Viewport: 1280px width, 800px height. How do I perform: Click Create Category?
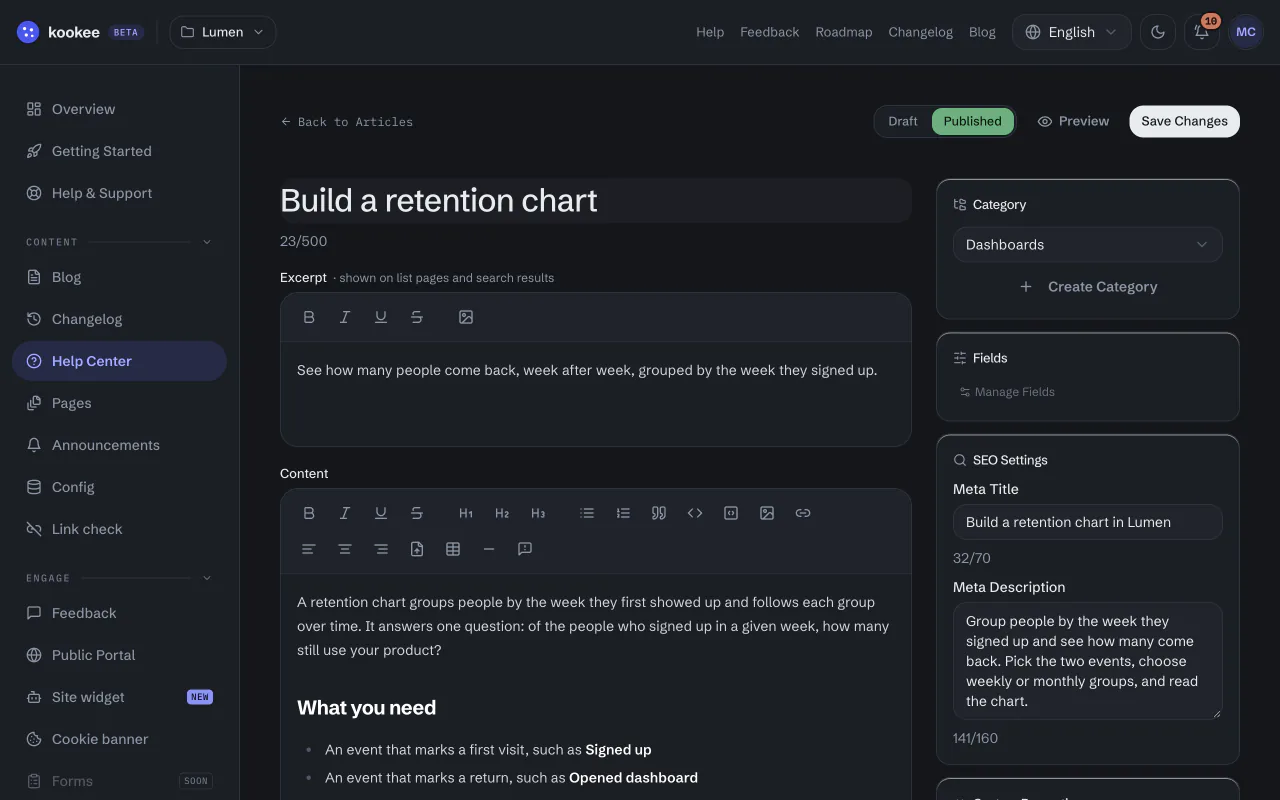[1088, 287]
